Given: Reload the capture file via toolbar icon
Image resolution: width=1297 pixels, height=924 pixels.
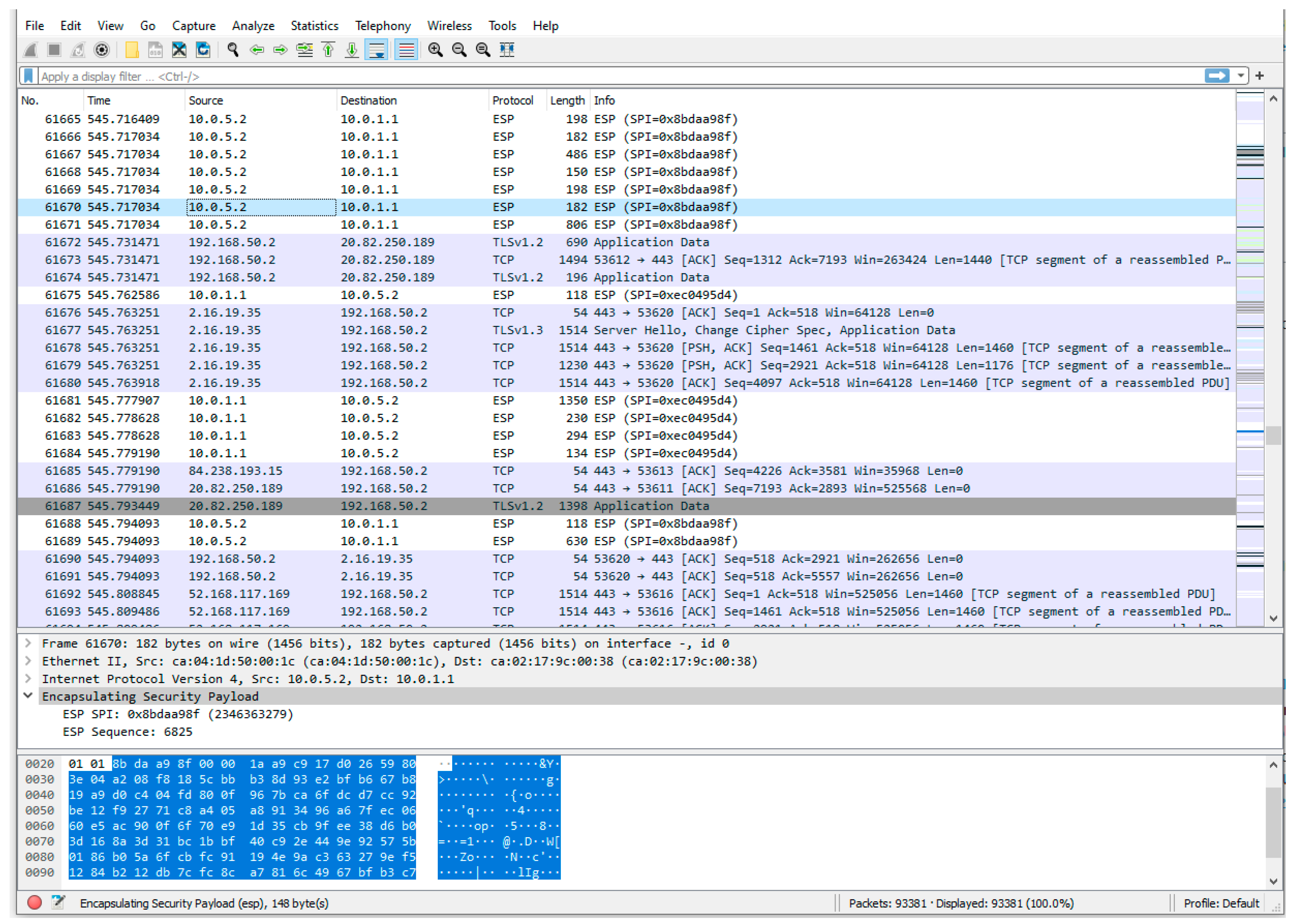Looking at the screenshot, I should tap(203, 50).
